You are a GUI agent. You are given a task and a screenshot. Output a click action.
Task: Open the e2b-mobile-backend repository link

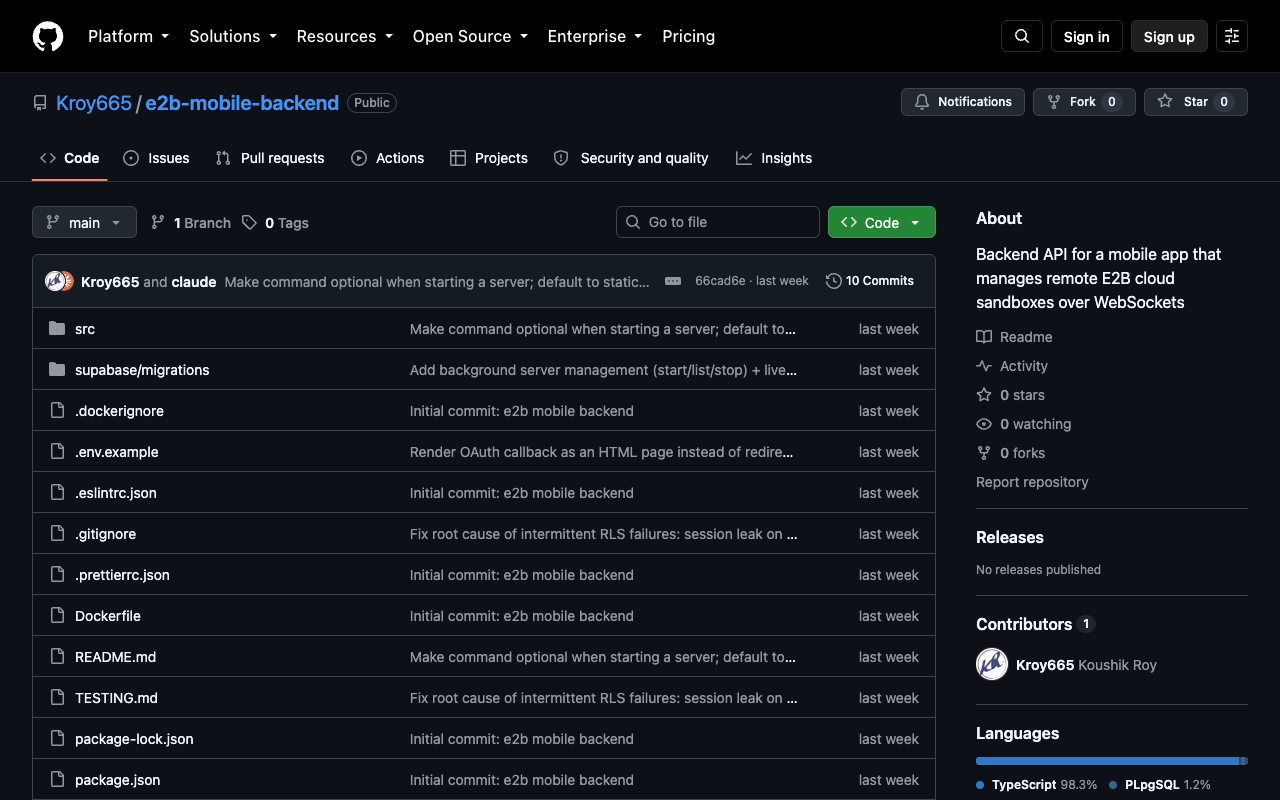point(242,103)
